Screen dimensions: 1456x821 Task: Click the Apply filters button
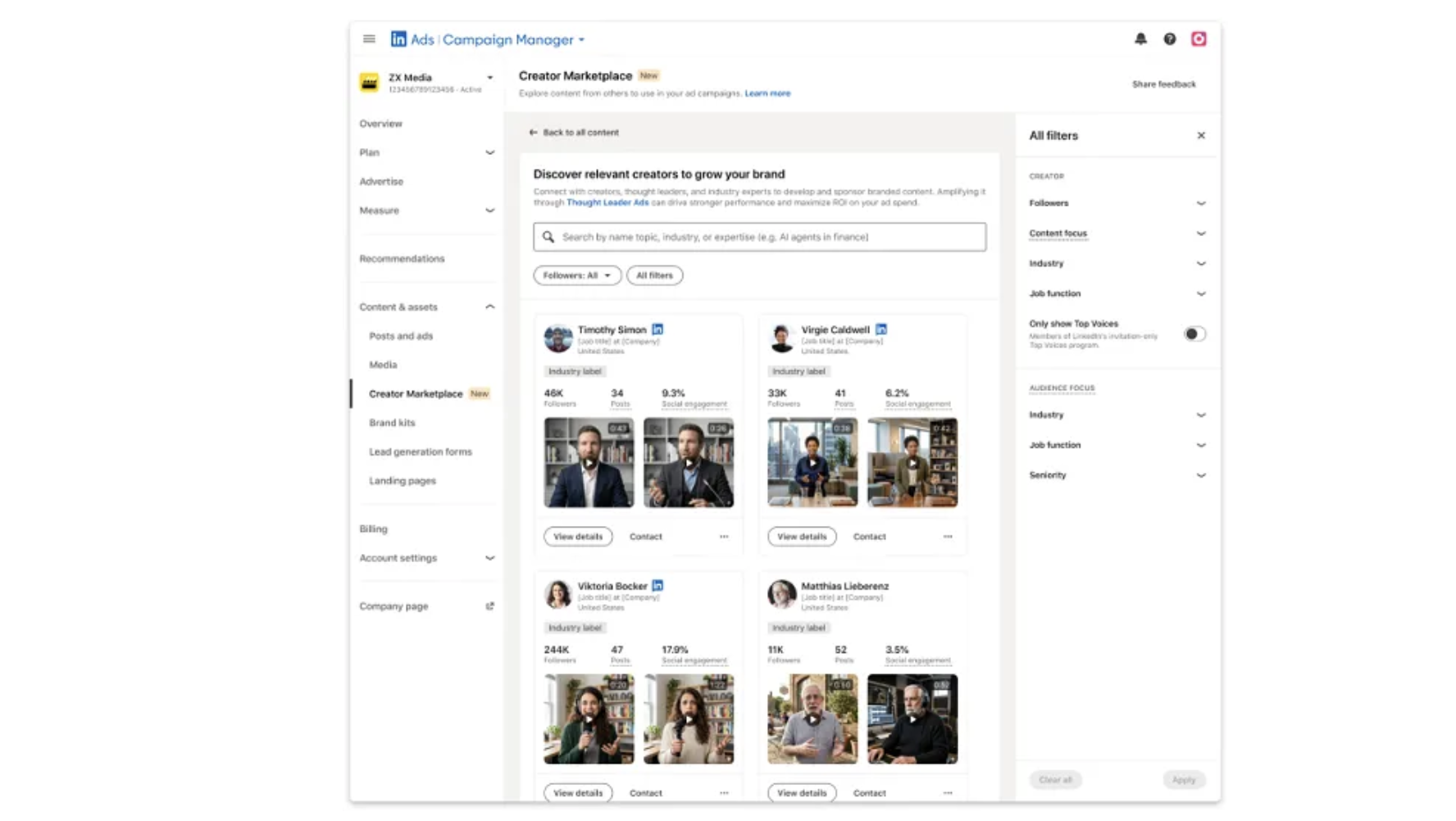pos(1184,780)
